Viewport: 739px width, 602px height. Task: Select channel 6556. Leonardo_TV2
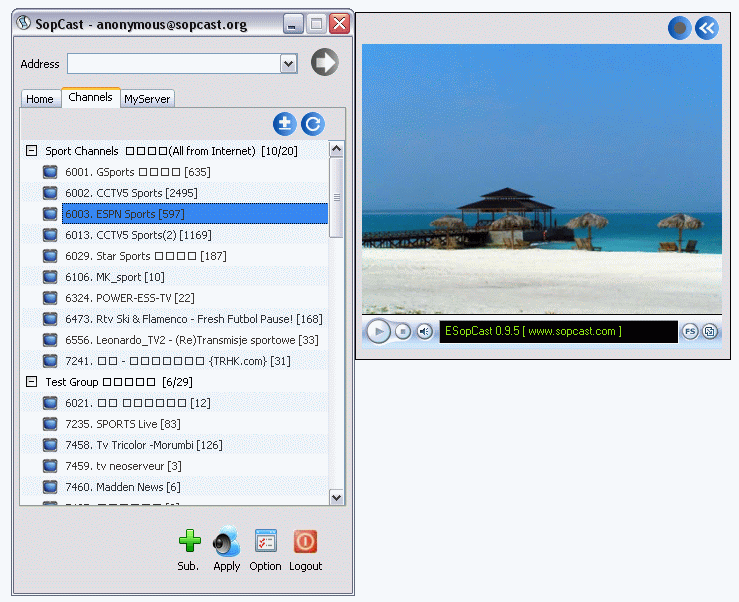192,340
